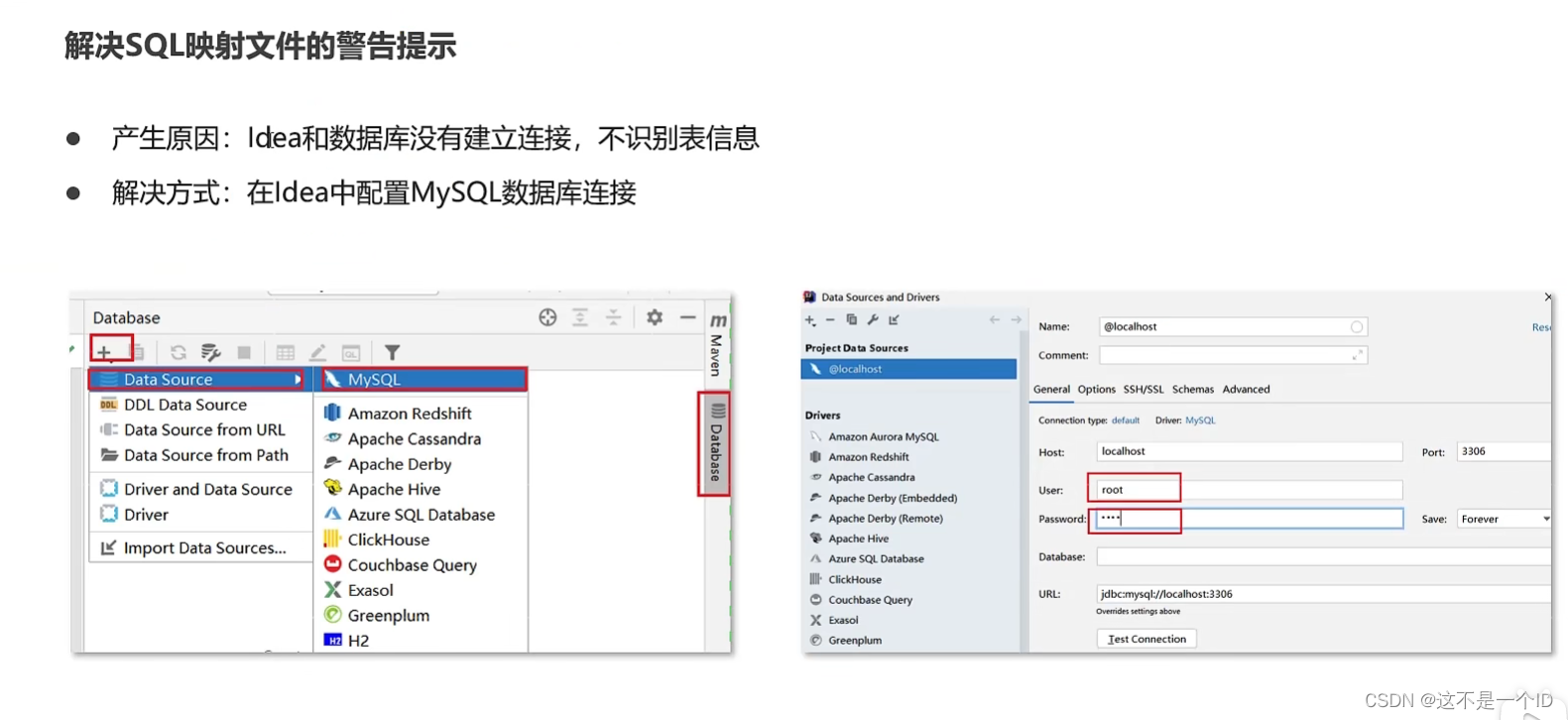Select Amazon Redshift driver in dialog

pyautogui.click(x=868, y=457)
